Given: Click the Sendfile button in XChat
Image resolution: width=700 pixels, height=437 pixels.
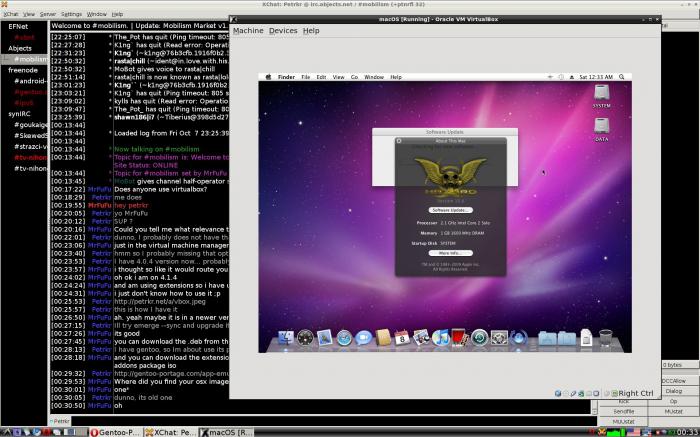Looking at the screenshot, I should tap(623, 412).
